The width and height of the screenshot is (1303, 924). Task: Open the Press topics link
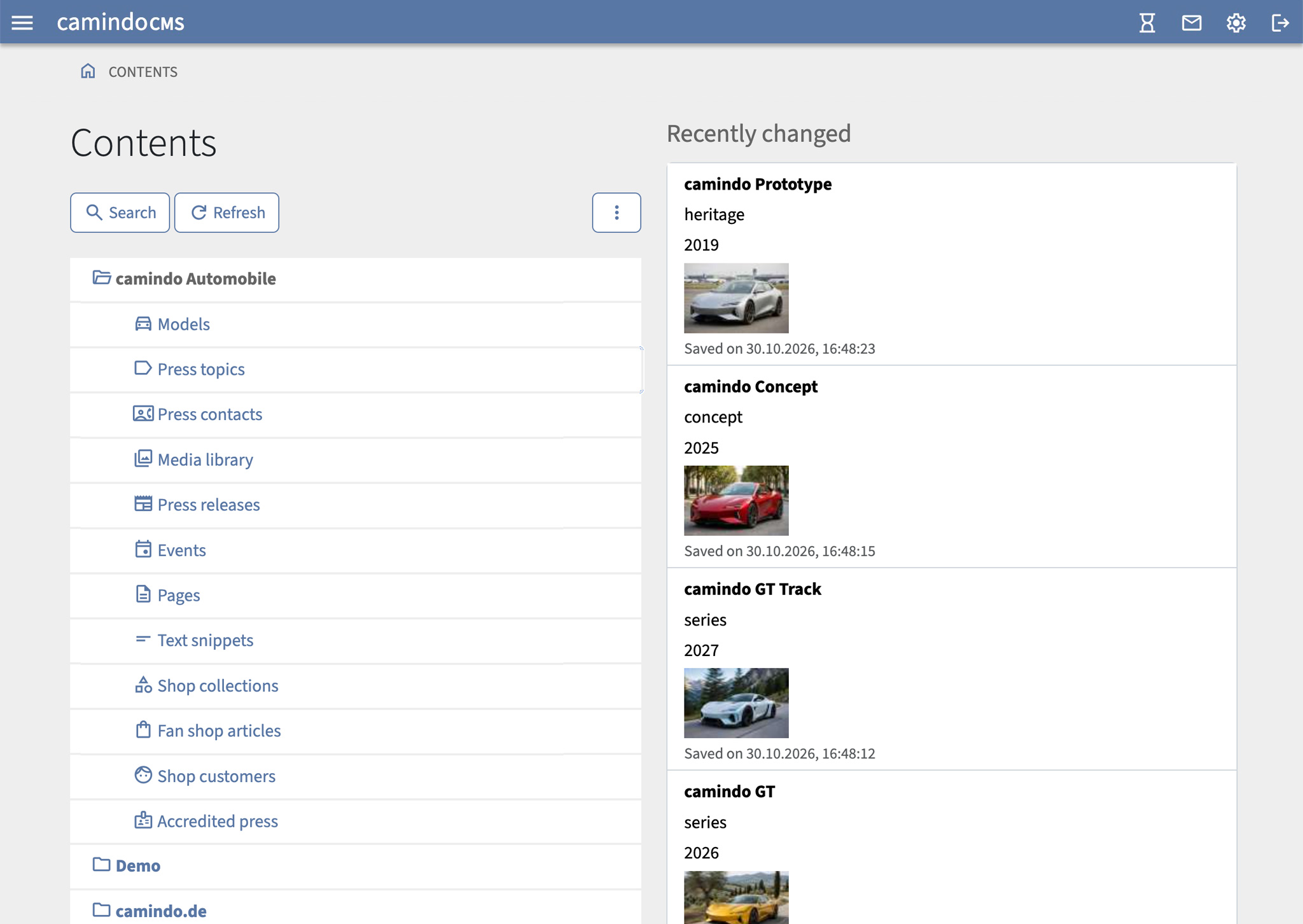coord(201,369)
